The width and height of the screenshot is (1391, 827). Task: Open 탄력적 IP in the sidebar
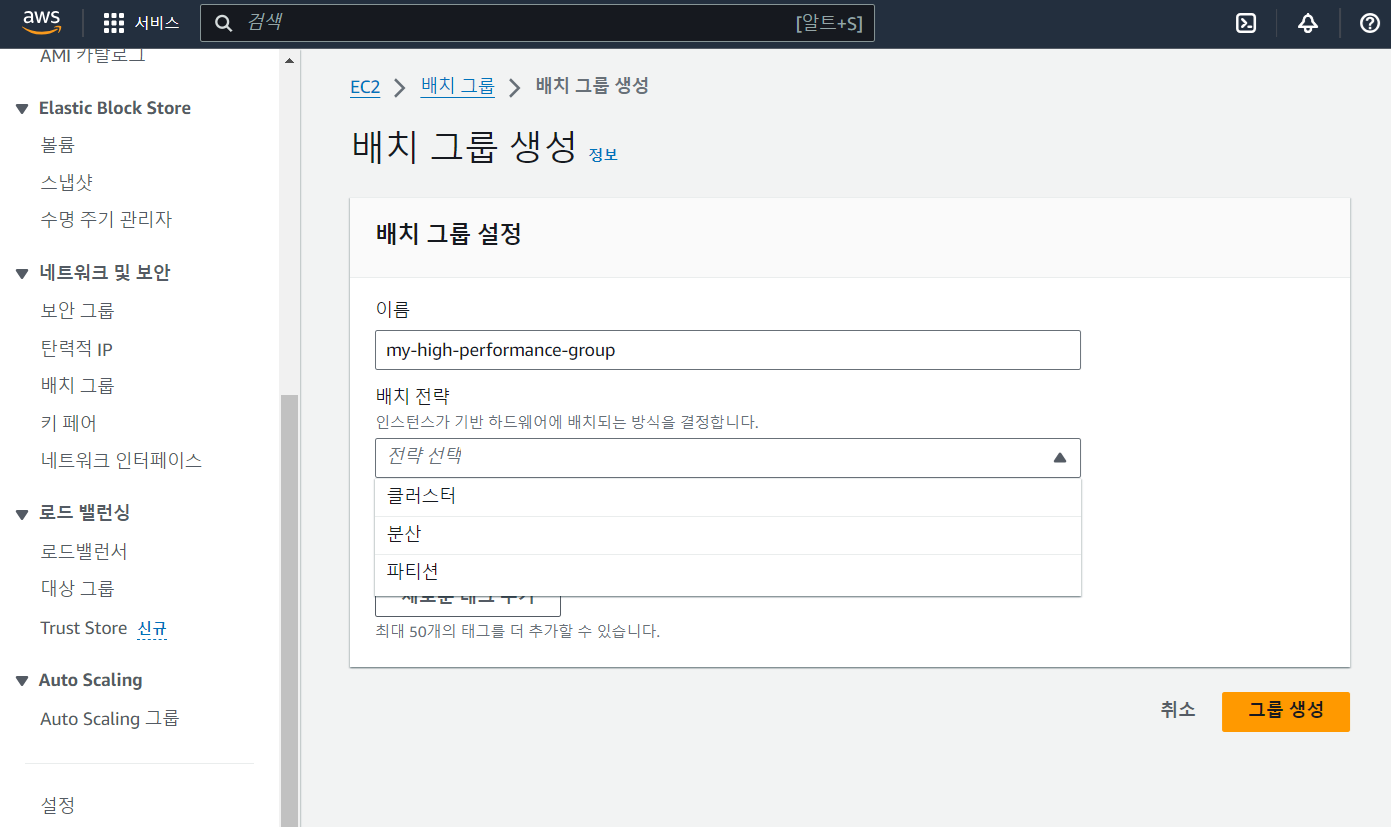pyautogui.click(x=76, y=348)
